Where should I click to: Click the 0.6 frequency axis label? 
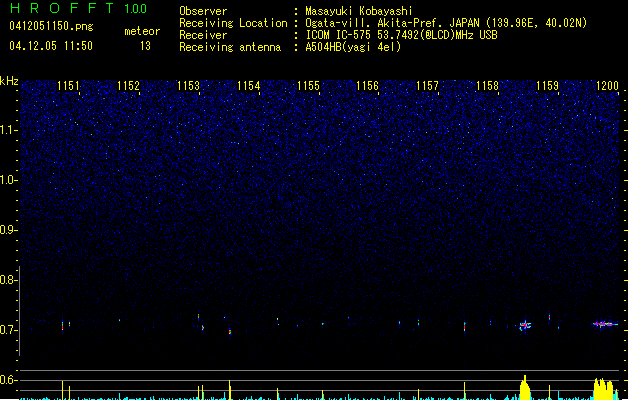pos(9,380)
